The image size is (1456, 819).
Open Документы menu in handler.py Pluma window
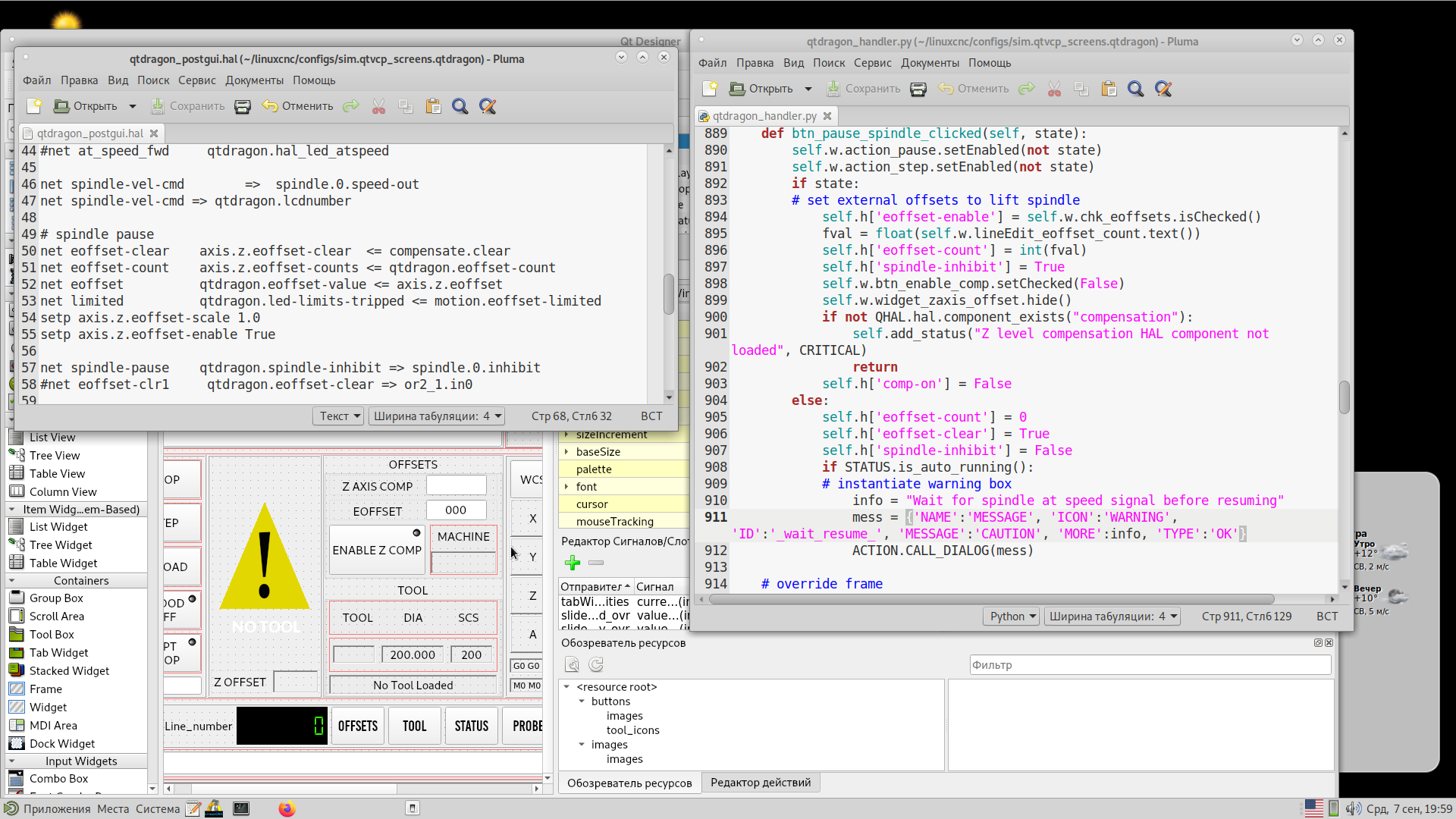(930, 63)
